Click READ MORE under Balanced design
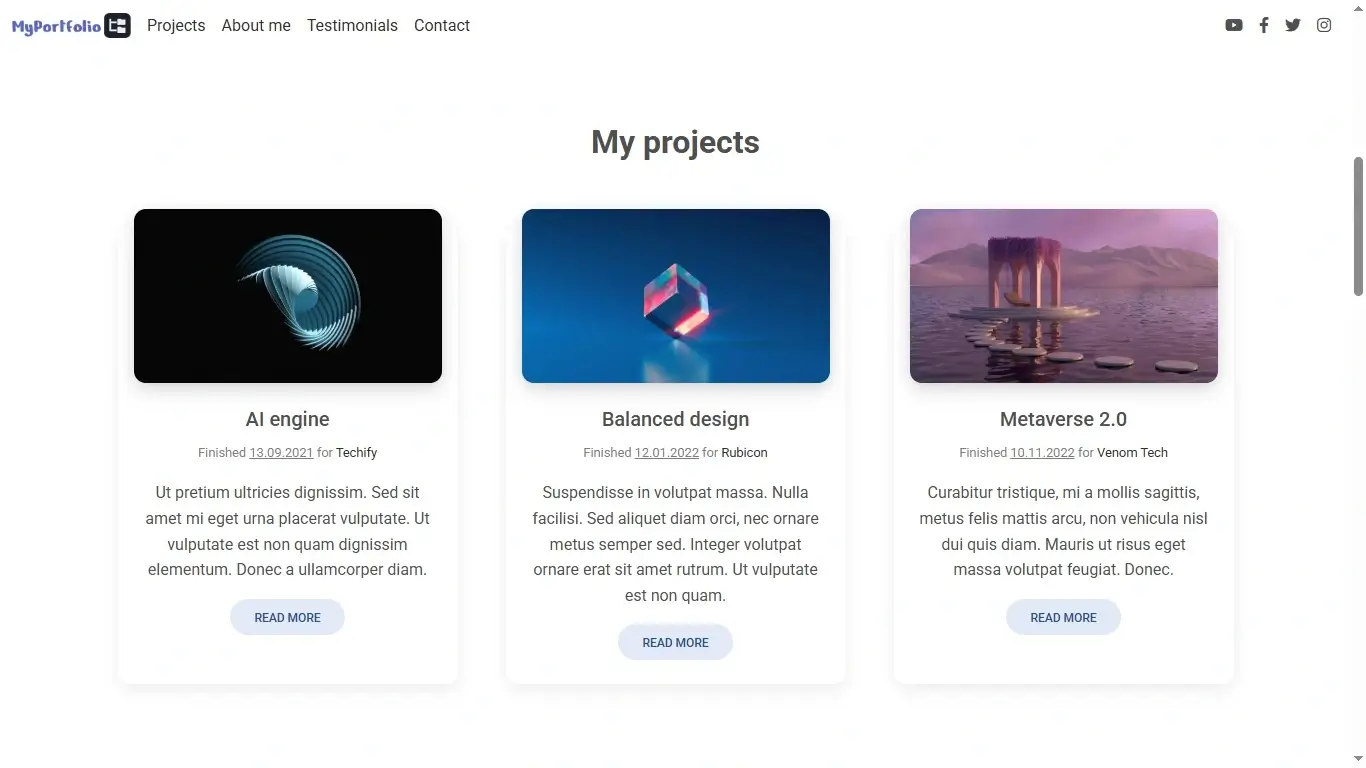Image resolution: width=1366 pixels, height=768 pixels. pos(676,642)
